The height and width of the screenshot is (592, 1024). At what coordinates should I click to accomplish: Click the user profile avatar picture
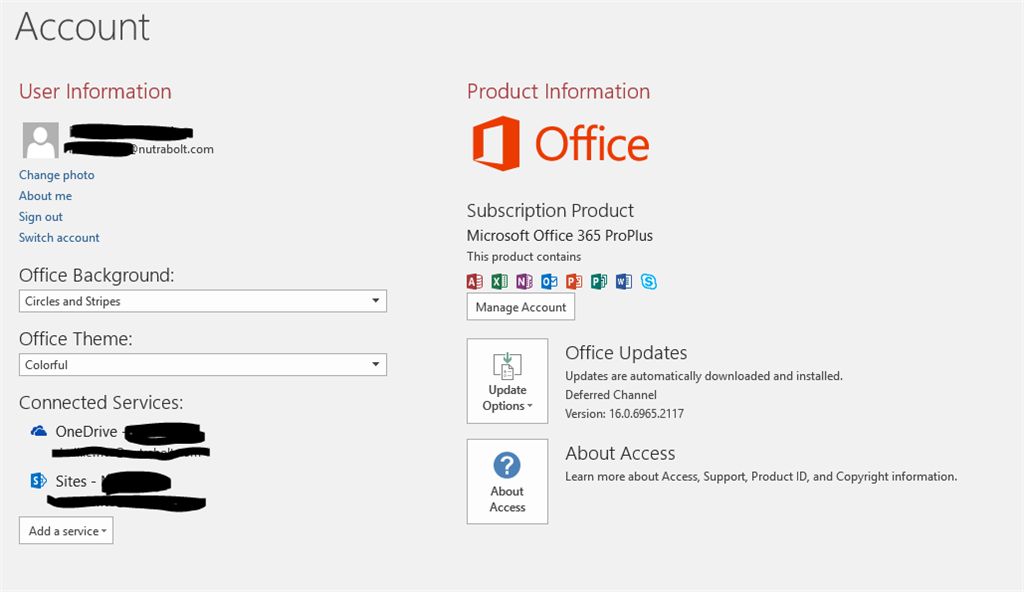pyautogui.click(x=40, y=140)
